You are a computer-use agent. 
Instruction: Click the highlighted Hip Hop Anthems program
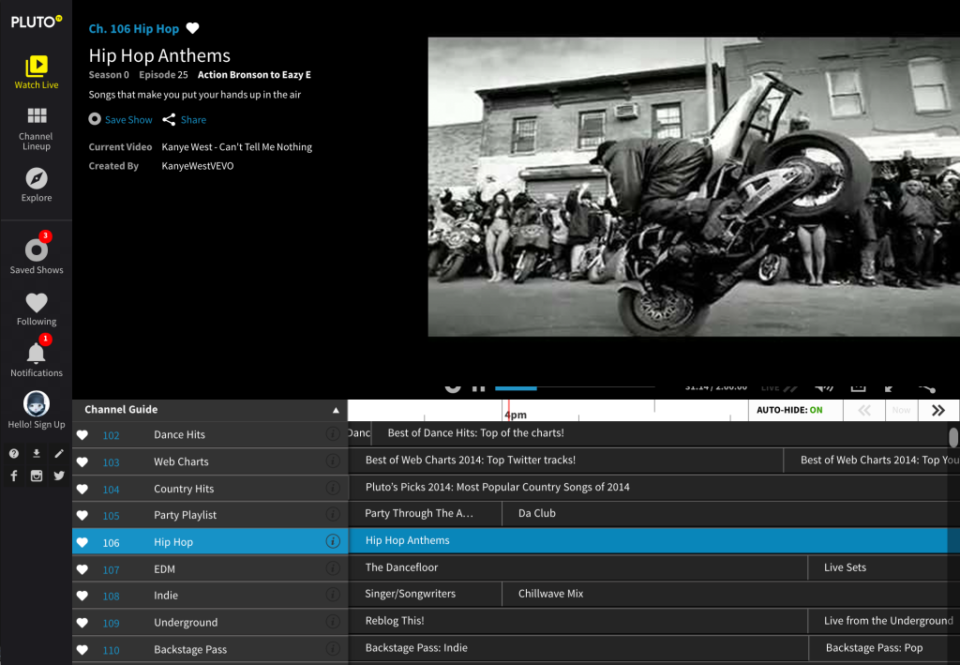coord(648,540)
